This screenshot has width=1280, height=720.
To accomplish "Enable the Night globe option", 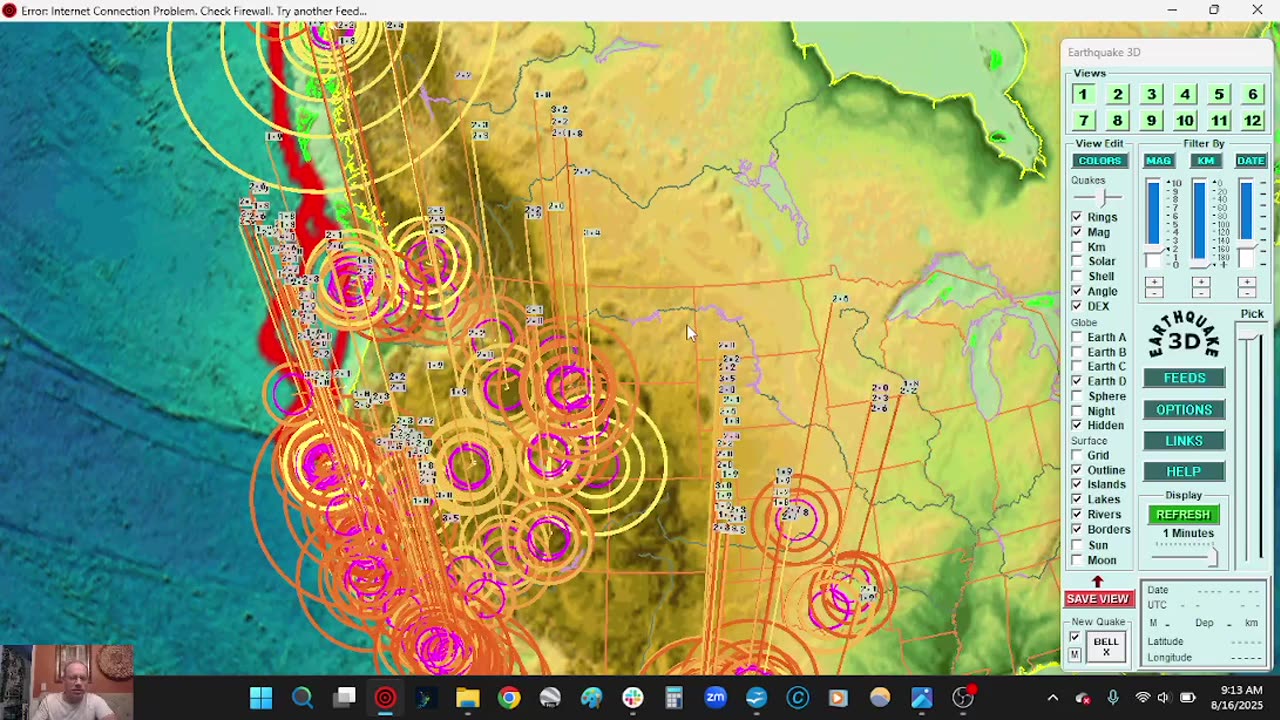I will tap(1077, 411).
